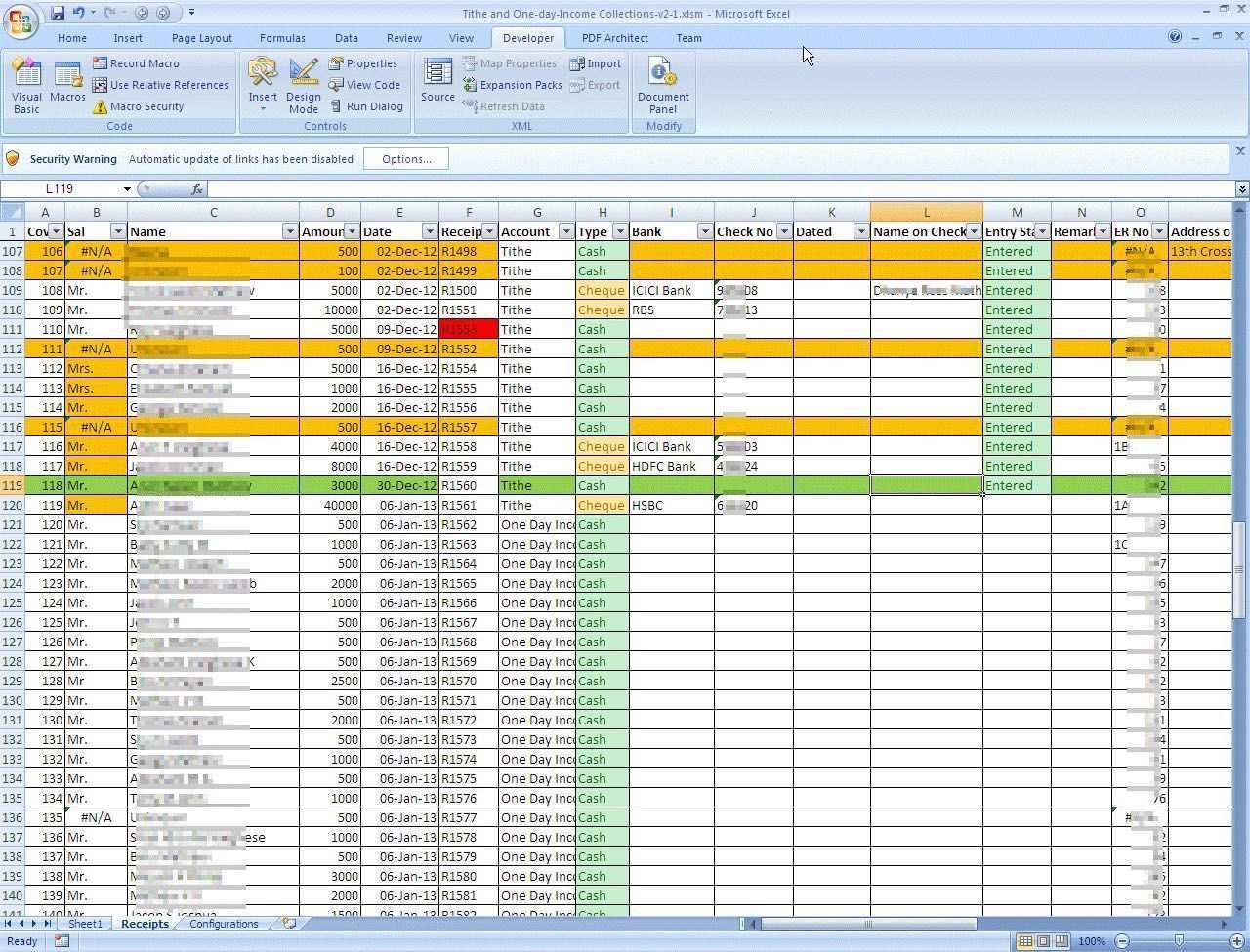Open the Document Panel

coord(663,85)
